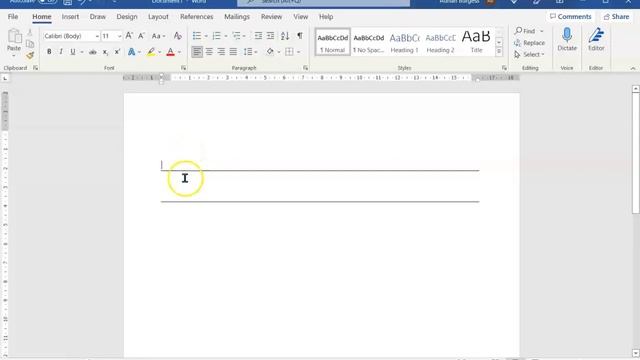
Task: Toggle Center alignment
Action: coord(209,52)
